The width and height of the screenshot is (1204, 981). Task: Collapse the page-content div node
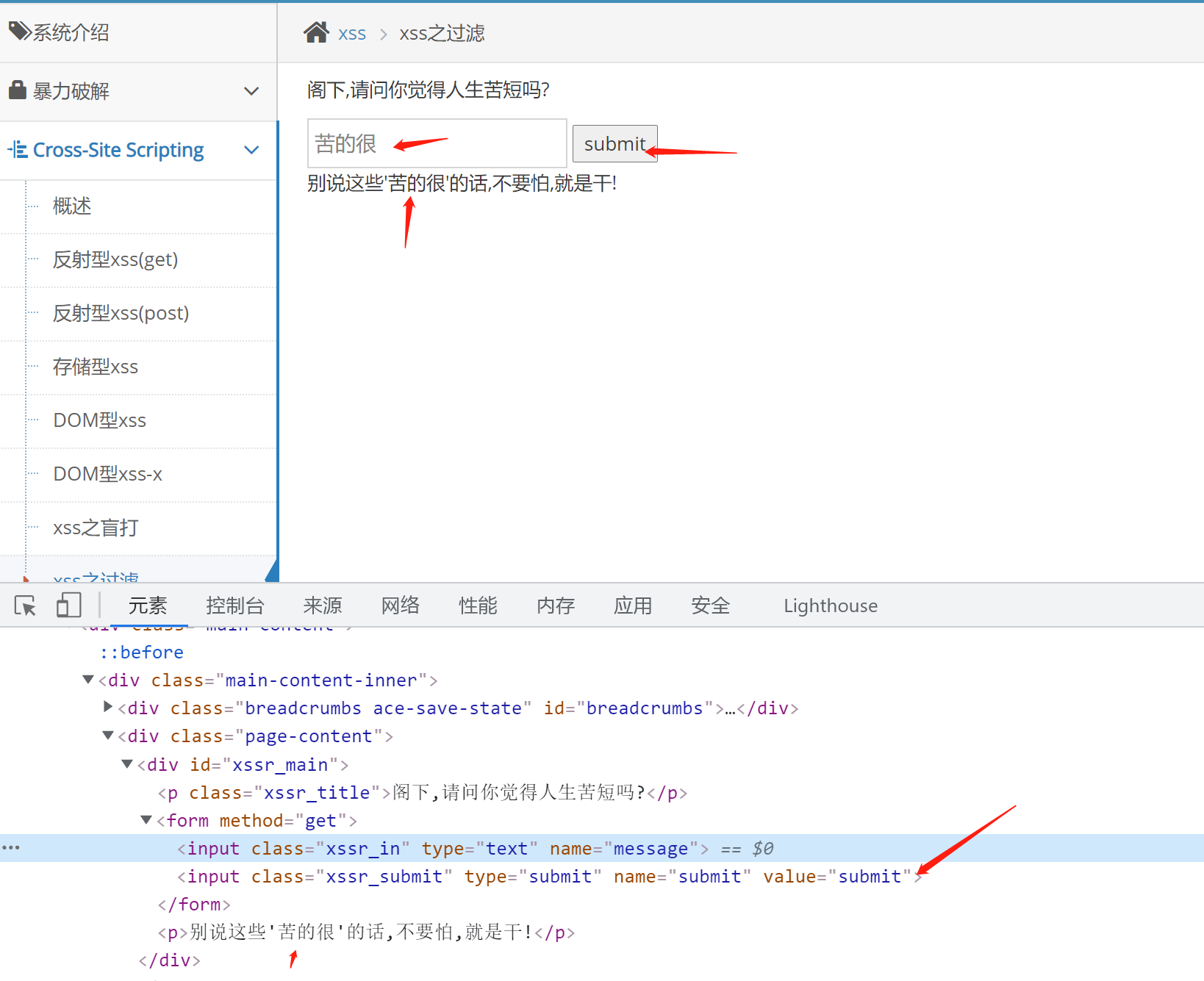[x=108, y=736]
